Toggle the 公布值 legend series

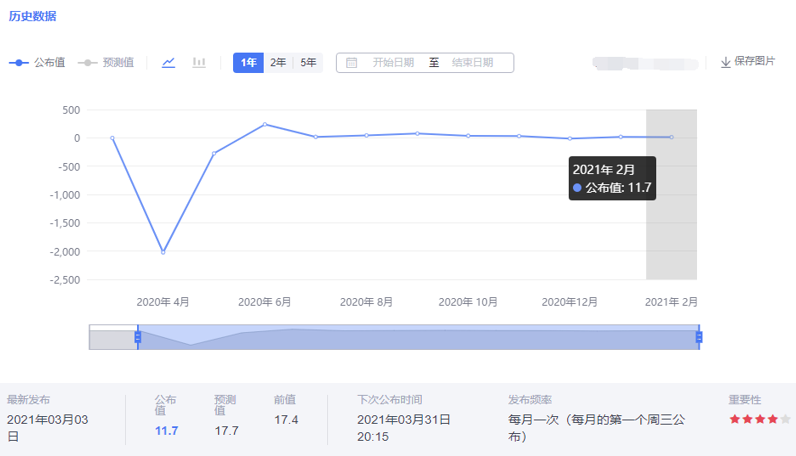[x=37, y=62]
